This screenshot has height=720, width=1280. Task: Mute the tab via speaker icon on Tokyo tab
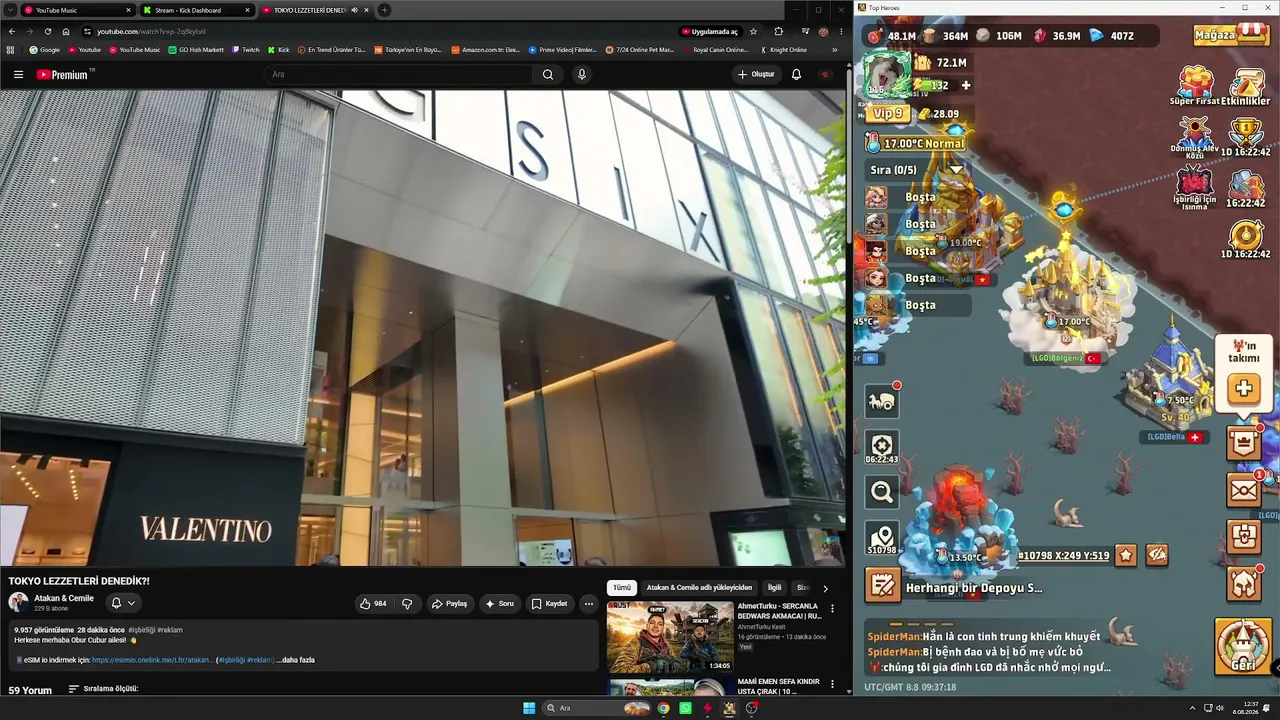[354, 10]
